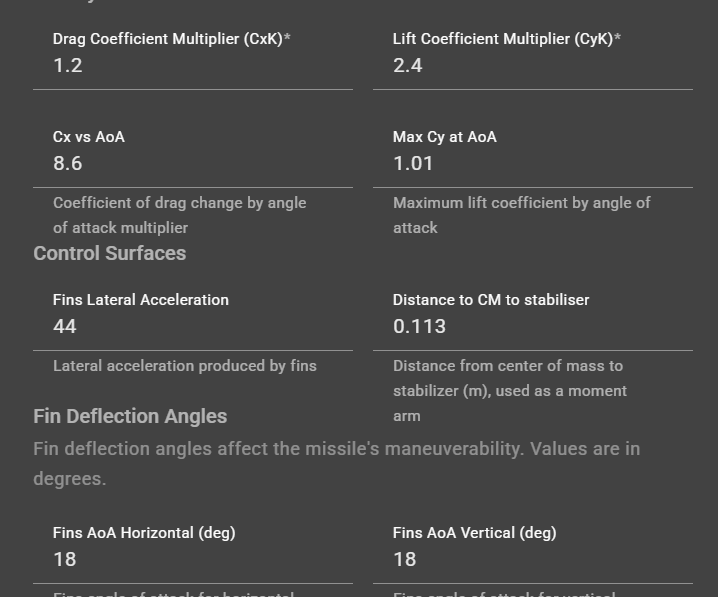Click the moment arm description text
The height and width of the screenshot is (597, 718).
[508, 390]
